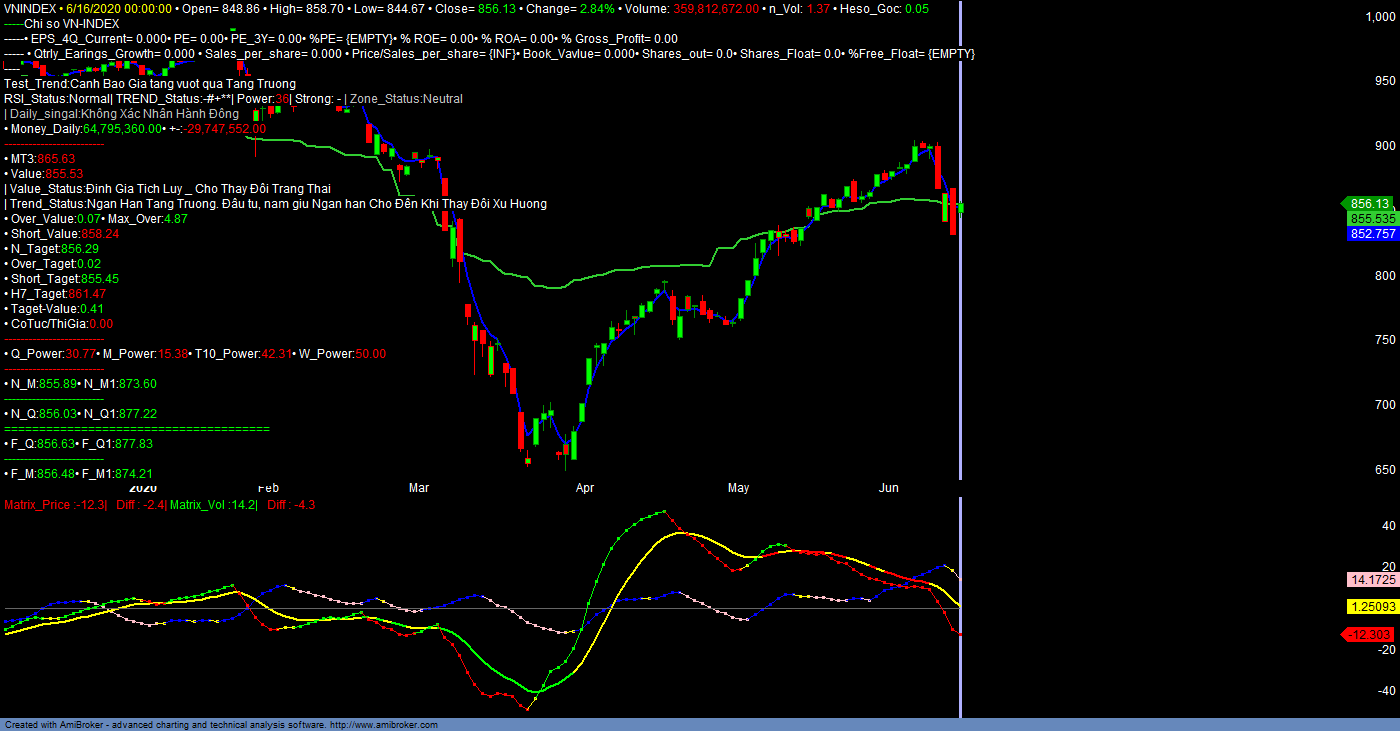Screen dimensions: 1400x731
Task: Click the blue 852.757 price marker
Action: (x=1372, y=233)
